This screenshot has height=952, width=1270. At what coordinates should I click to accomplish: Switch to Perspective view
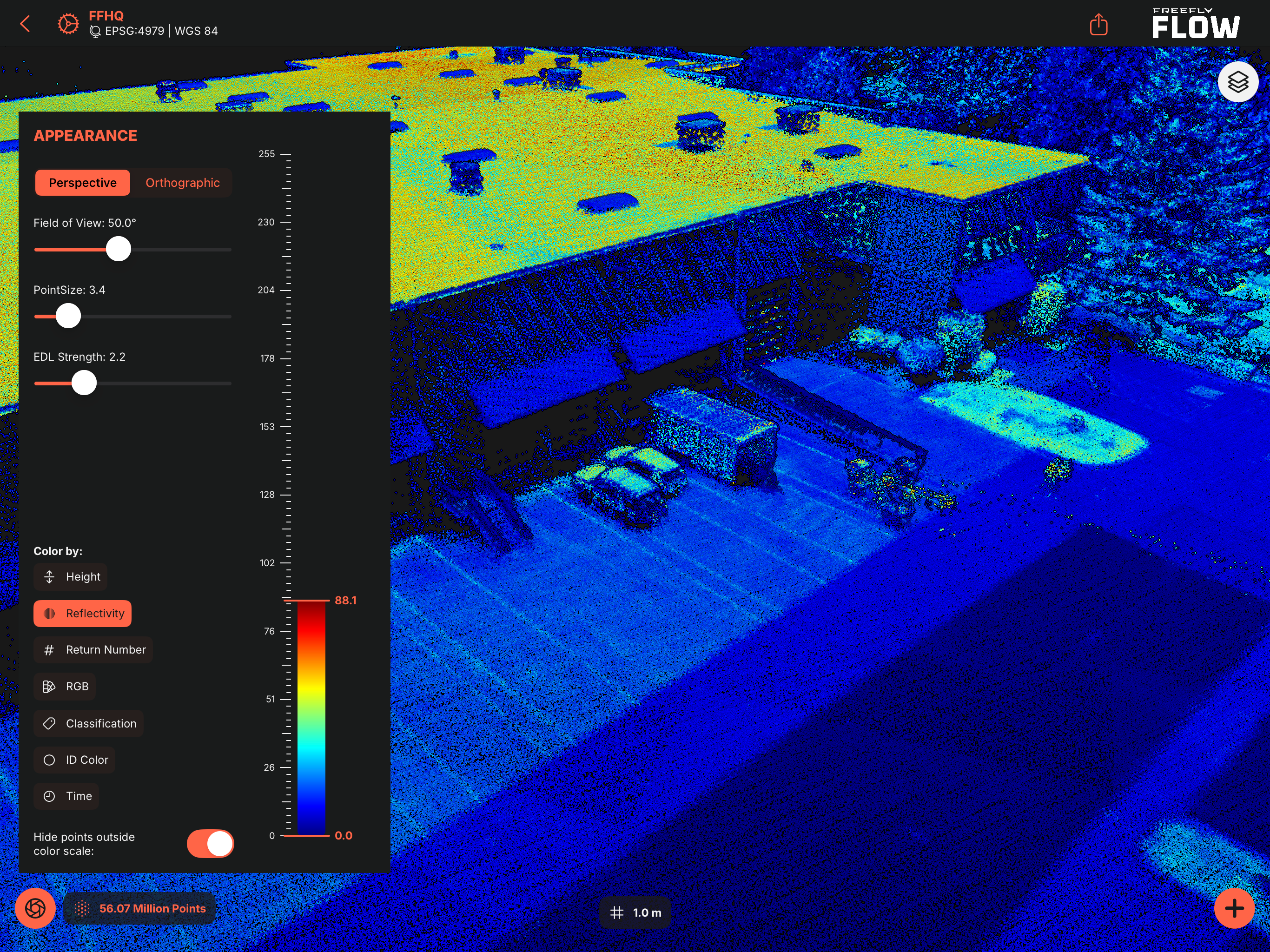[x=83, y=183]
